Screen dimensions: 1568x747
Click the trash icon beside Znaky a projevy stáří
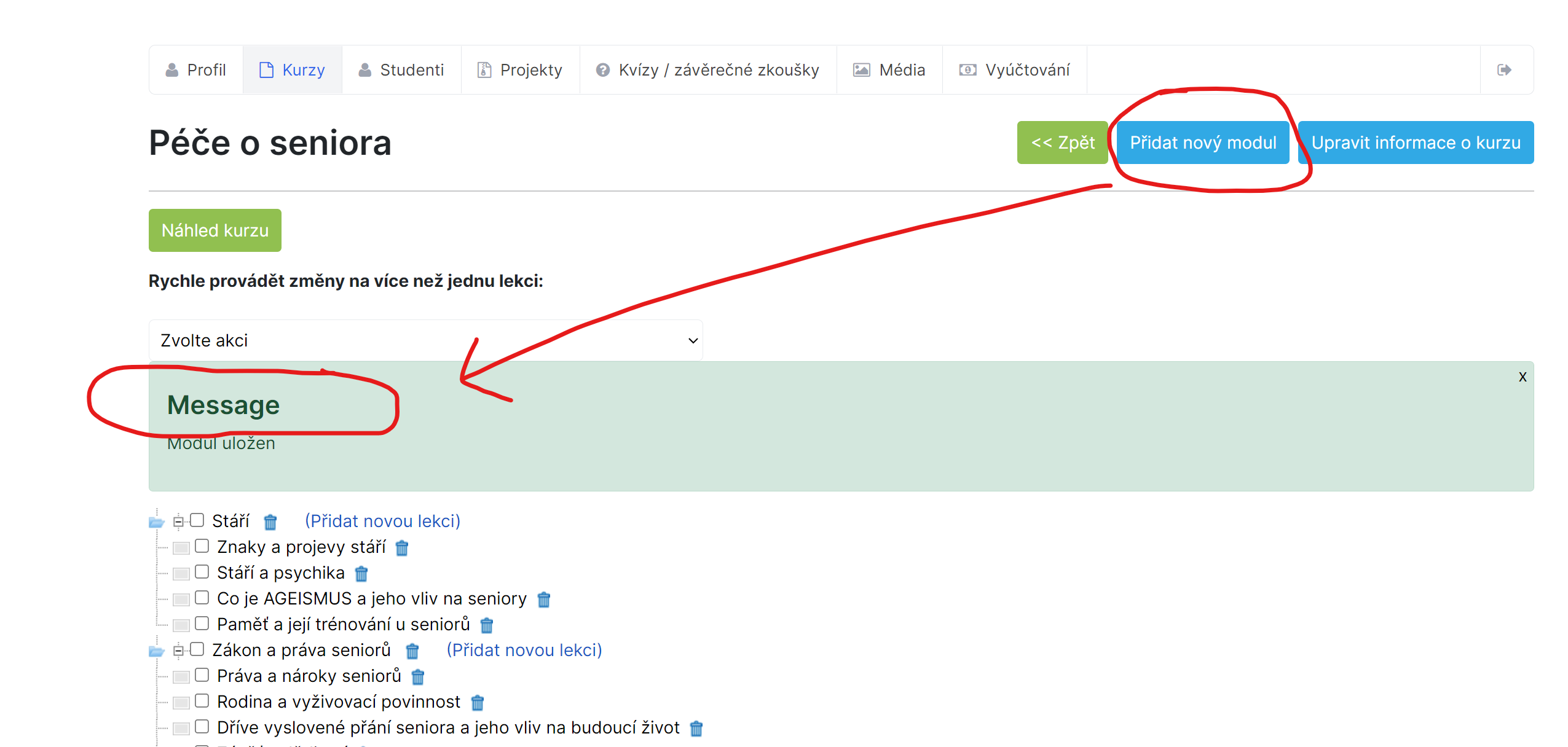(402, 548)
